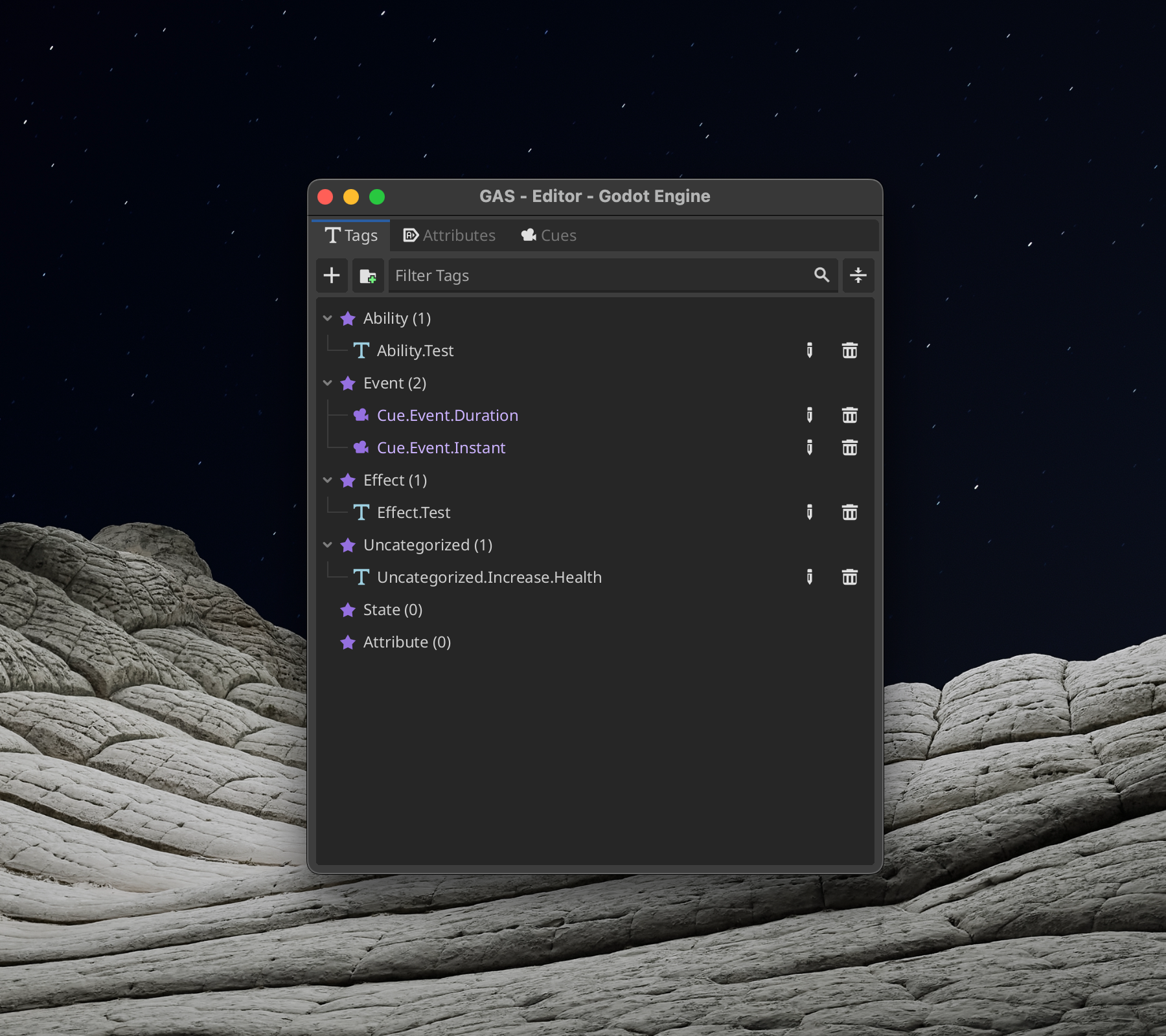Collapse the Ability category
The width and height of the screenshot is (1166, 1036).
(x=328, y=318)
